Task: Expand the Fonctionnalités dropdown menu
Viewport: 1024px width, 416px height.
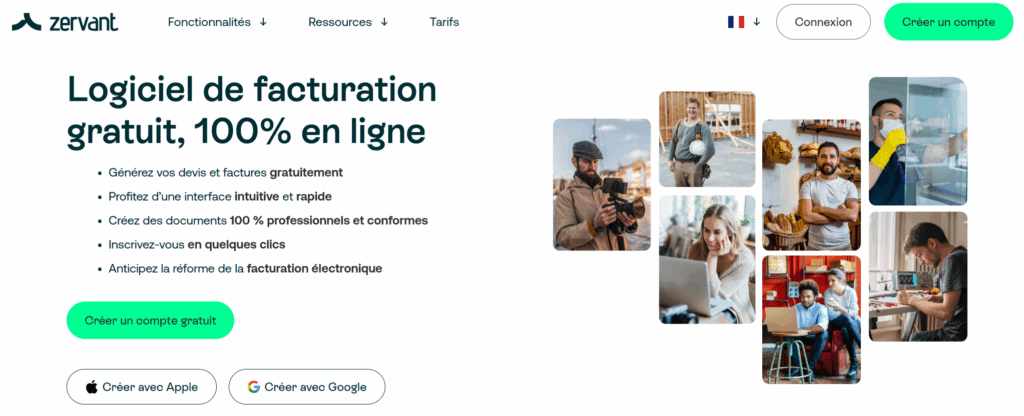Action: point(217,22)
